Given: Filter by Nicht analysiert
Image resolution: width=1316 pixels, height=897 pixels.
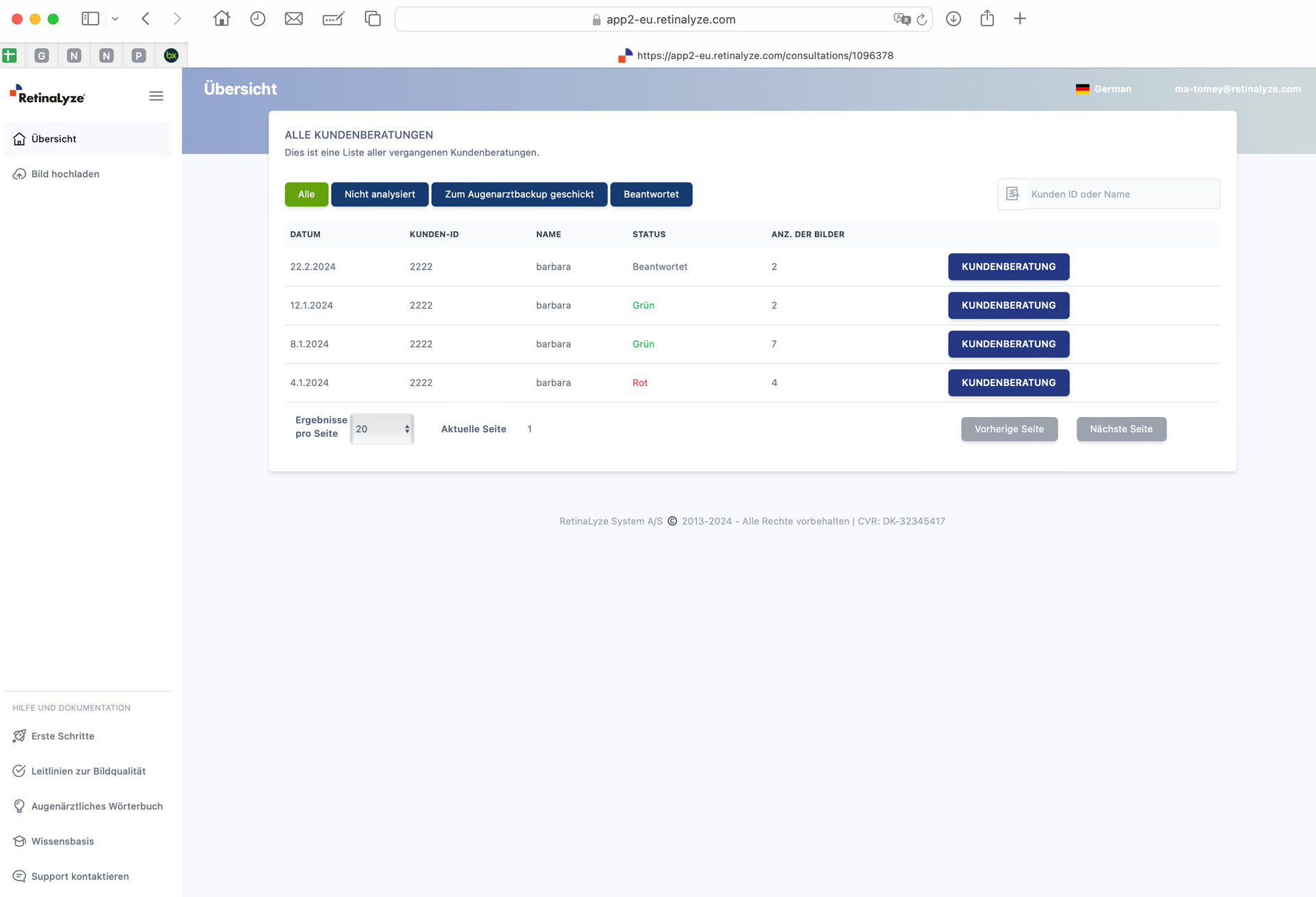Looking at the screenshot, I should click(380, 194).
